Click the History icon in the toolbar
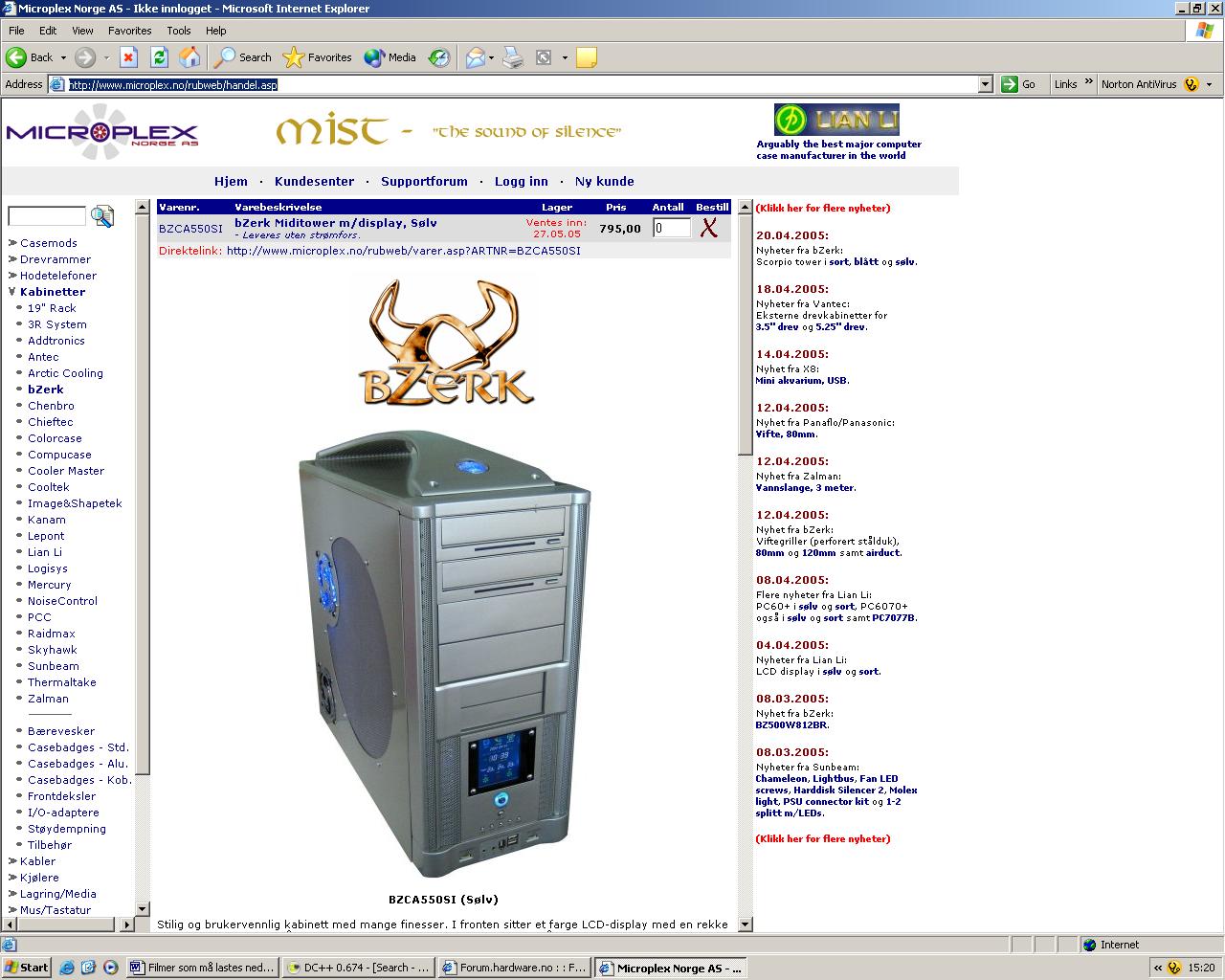The image size is (1225, 980). pyautogui.click(x=438, y=57)
